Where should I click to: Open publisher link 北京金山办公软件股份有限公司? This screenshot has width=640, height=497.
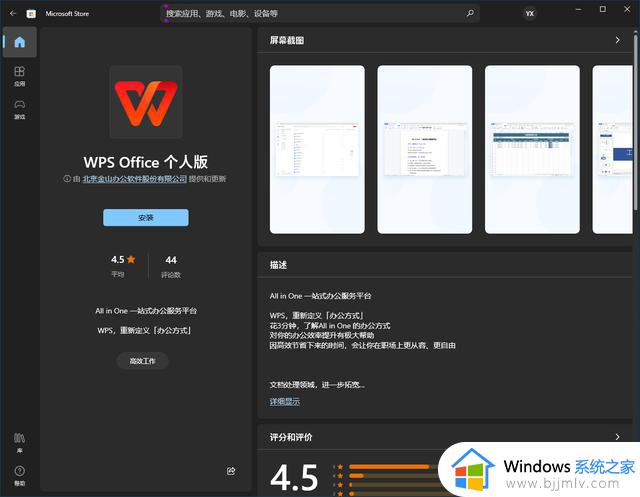135,179
